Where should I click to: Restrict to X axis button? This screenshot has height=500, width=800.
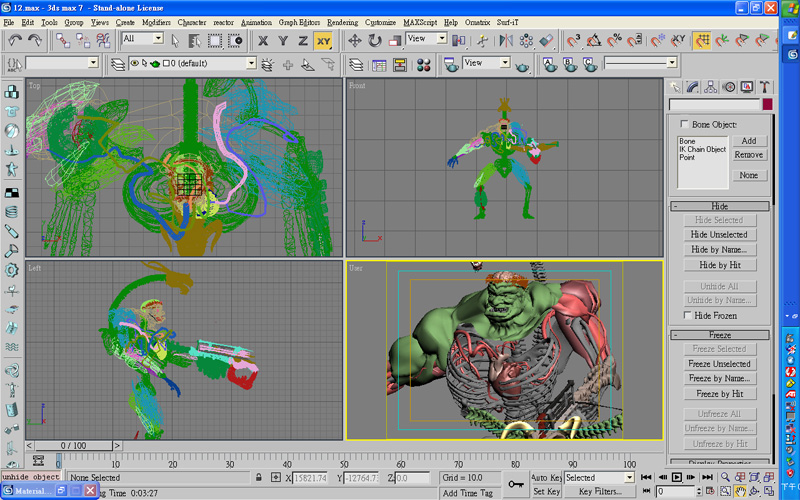click(x=263, y=40)
